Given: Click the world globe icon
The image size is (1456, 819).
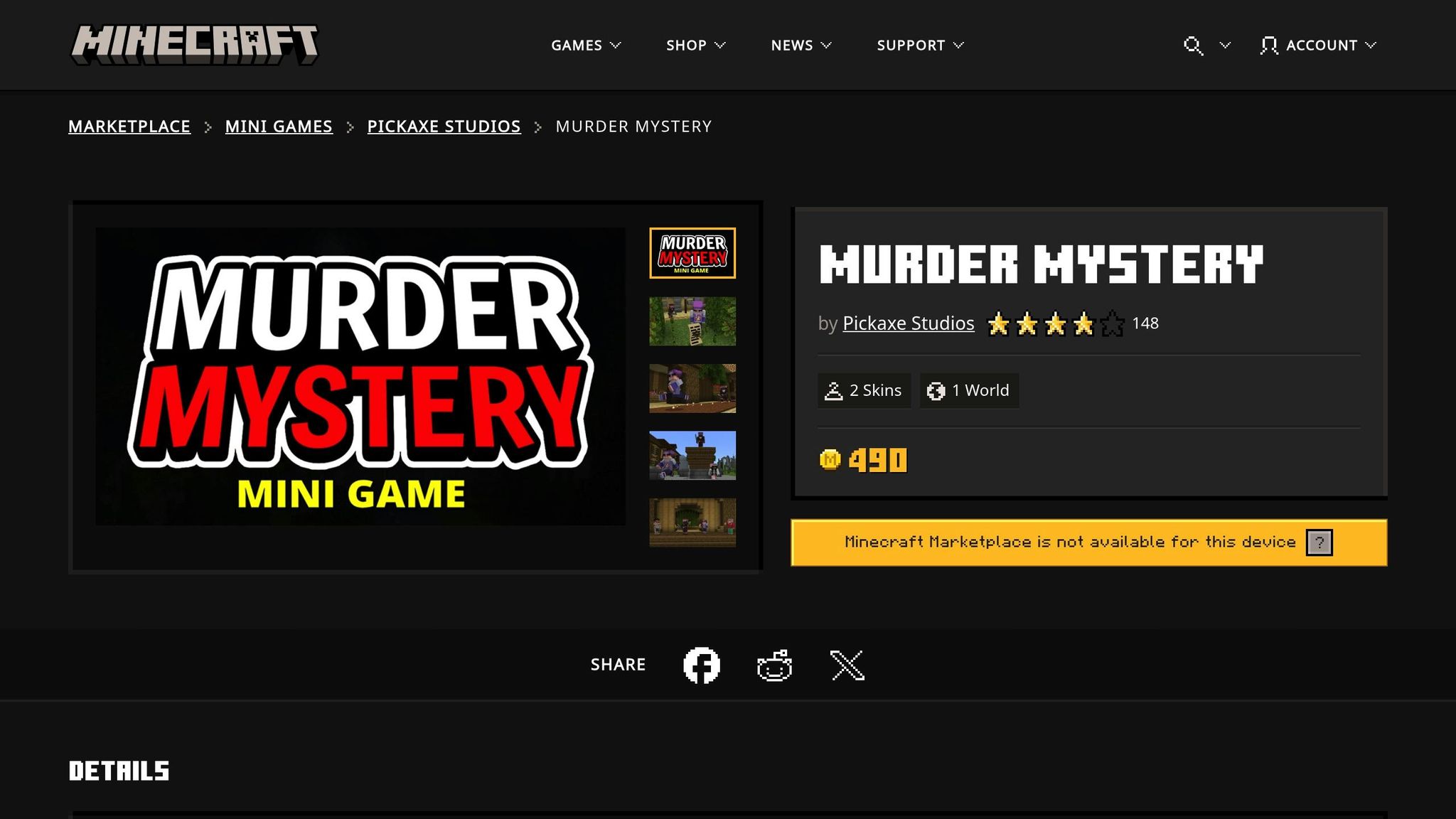Looking at the screenshot, I should click(x=936, y=391).
